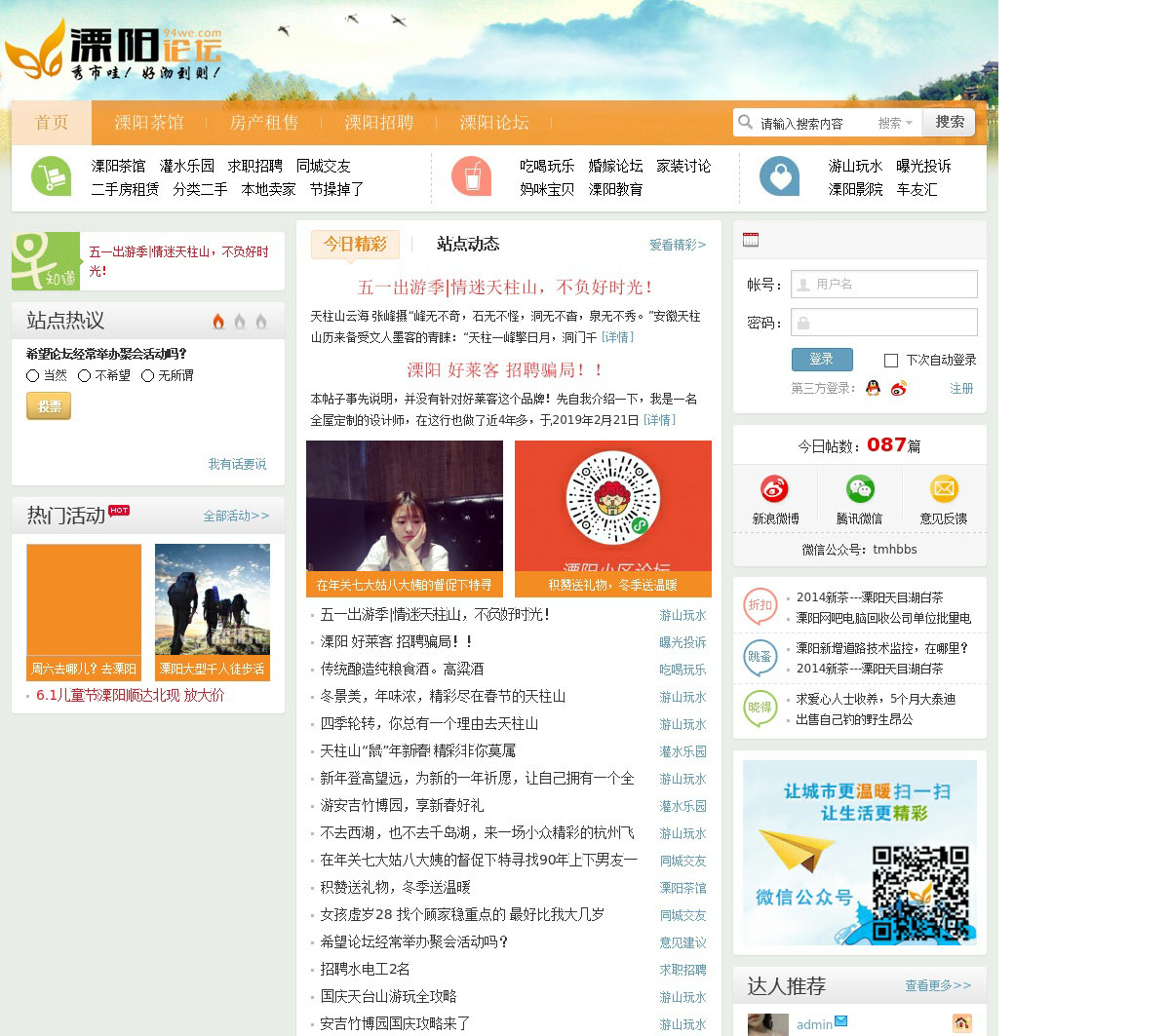The height and width of the screenshot is (1036, 1170).
Task: Open 求爱心人士收养,5个月大泰迪 link
Action: click(876, 699)
